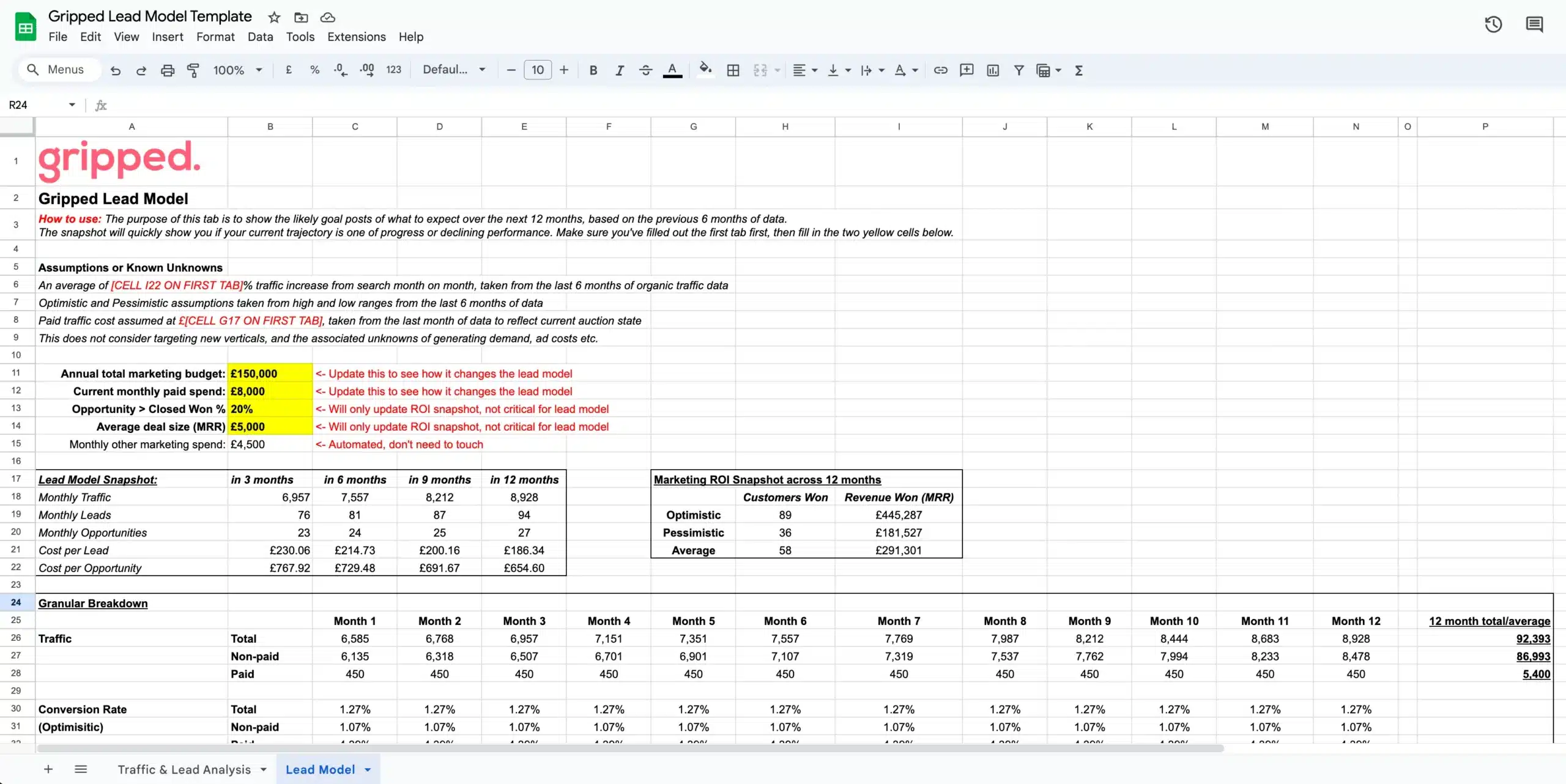The image size is (1566, 784).
Task: Select column A header
Action: tap(132, 127)
